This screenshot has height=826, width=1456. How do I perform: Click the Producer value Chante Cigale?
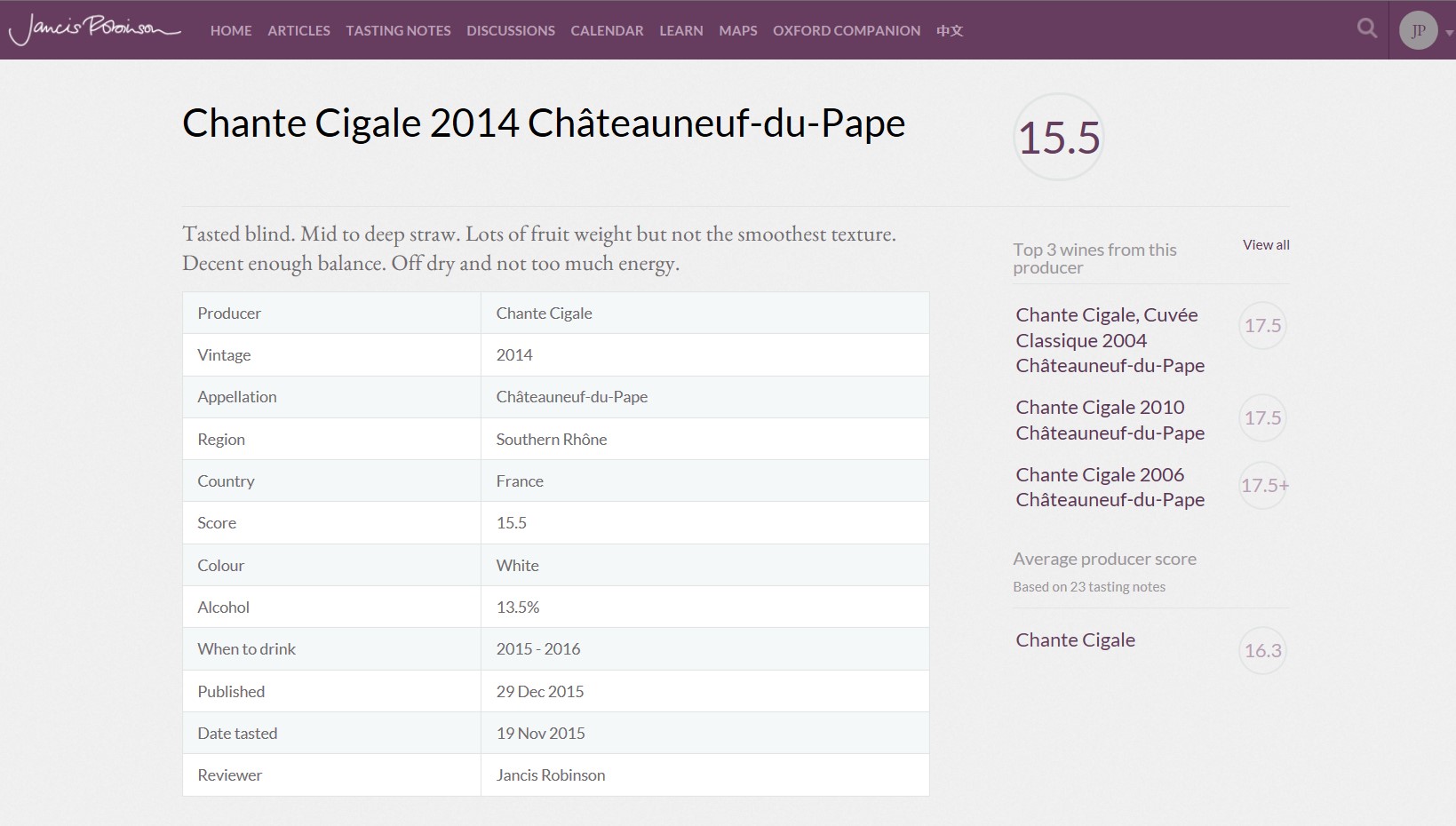pos(544,313)
